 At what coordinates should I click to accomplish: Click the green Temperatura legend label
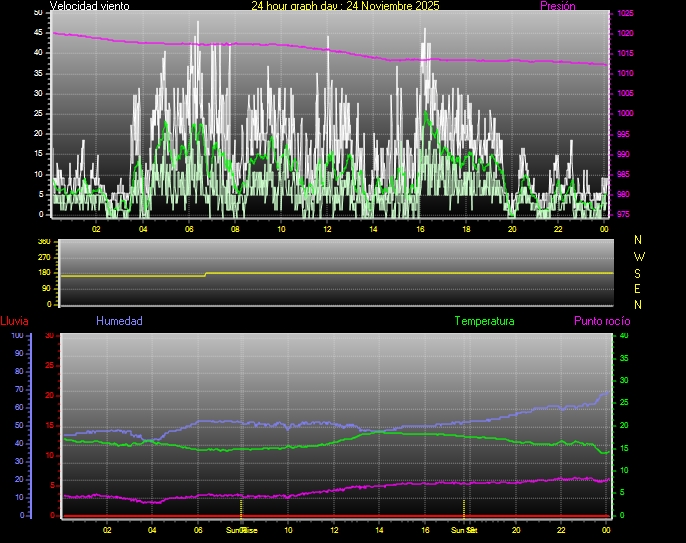(484, 321)
